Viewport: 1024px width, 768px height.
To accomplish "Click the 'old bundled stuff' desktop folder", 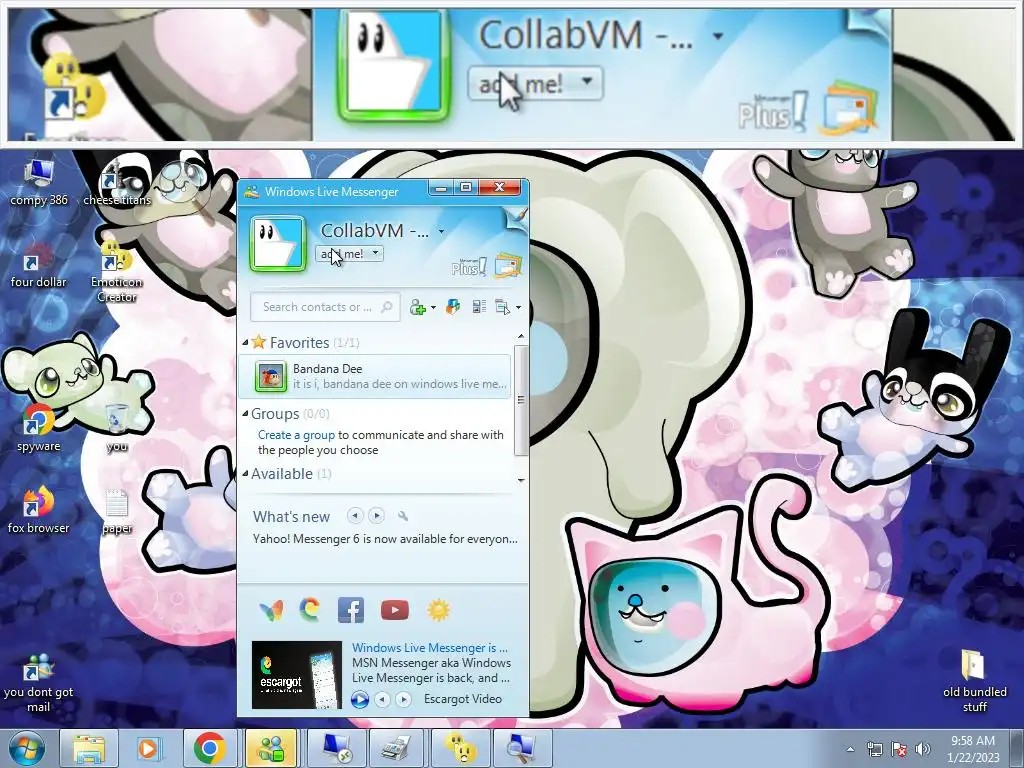I will point(974,682).
